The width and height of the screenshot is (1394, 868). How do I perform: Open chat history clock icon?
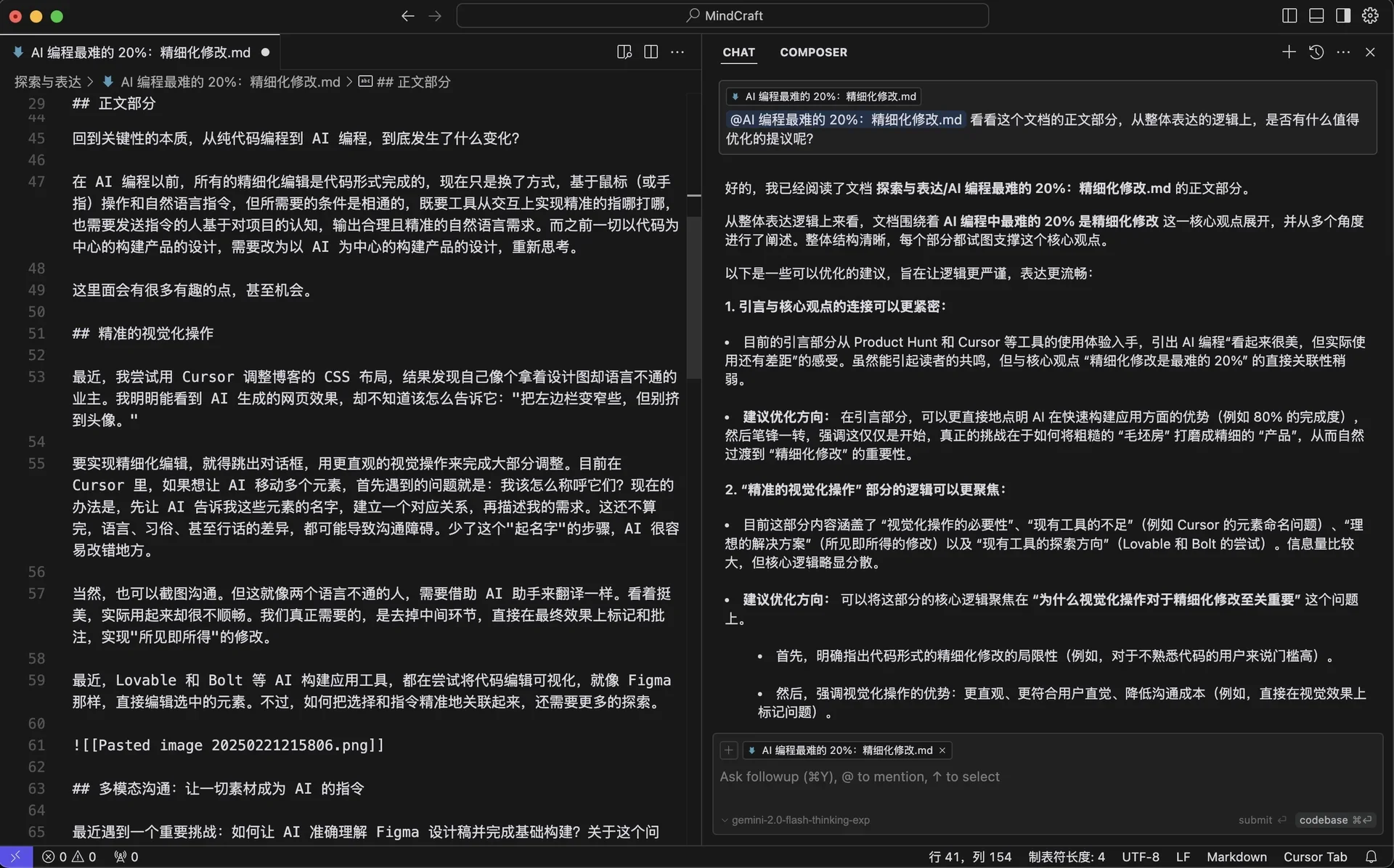pyautogui.click(x=1316, y=52)
